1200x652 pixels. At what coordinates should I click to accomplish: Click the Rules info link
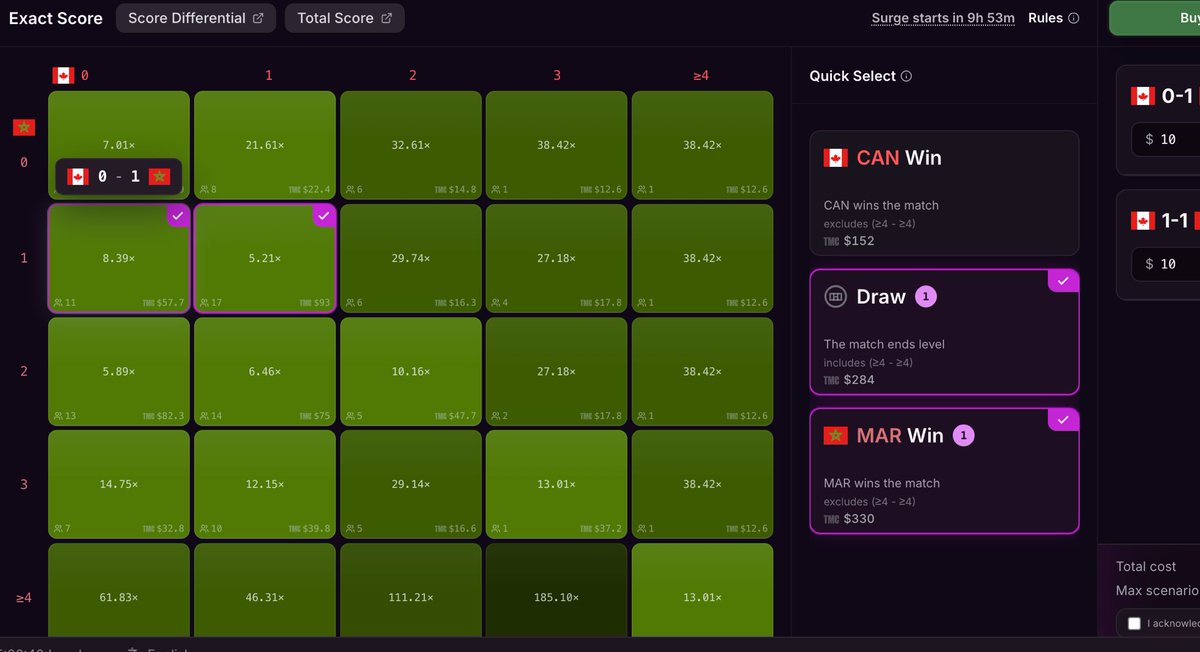point(1054,18)
